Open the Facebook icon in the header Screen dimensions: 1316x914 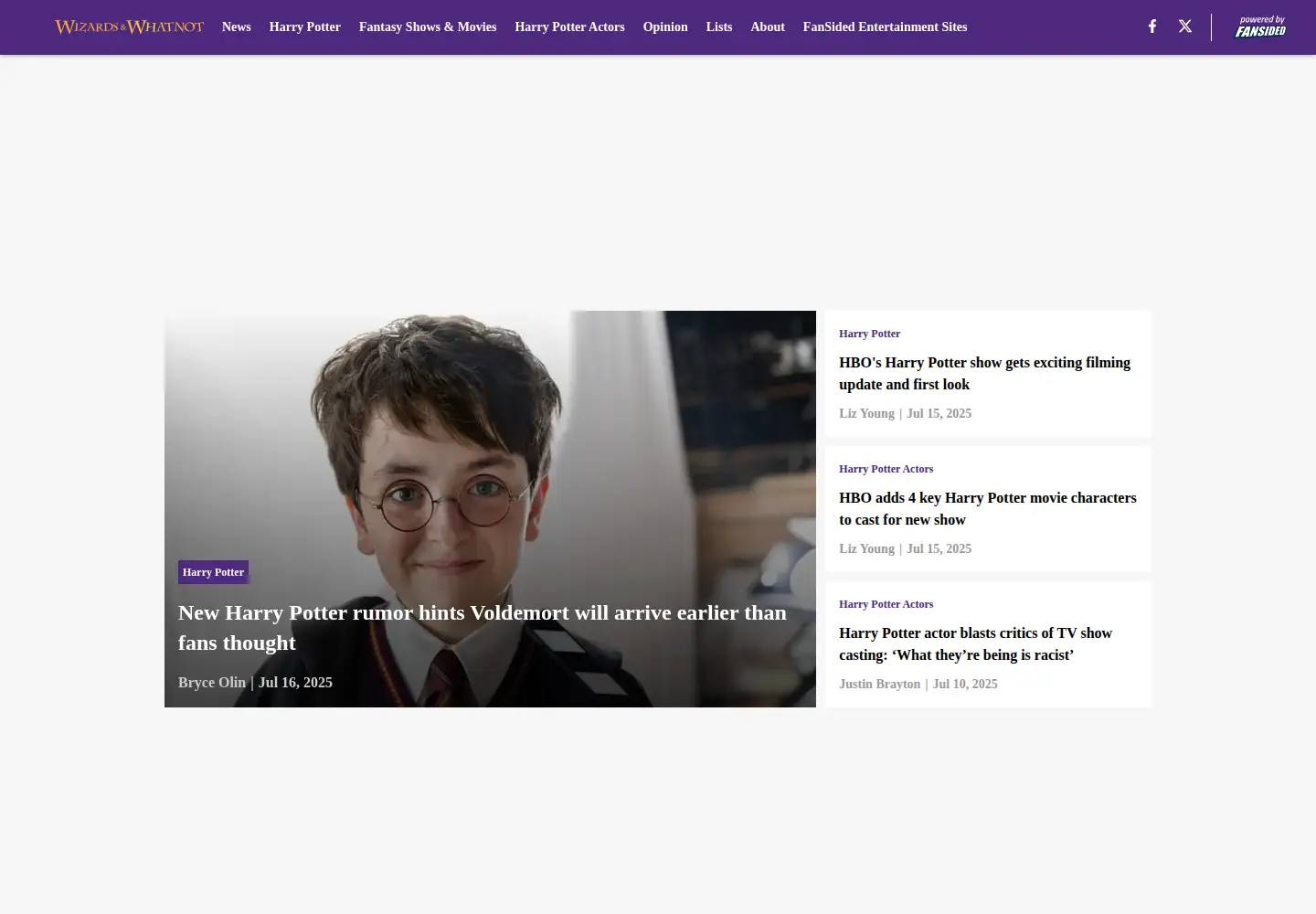click(1151, 27)
